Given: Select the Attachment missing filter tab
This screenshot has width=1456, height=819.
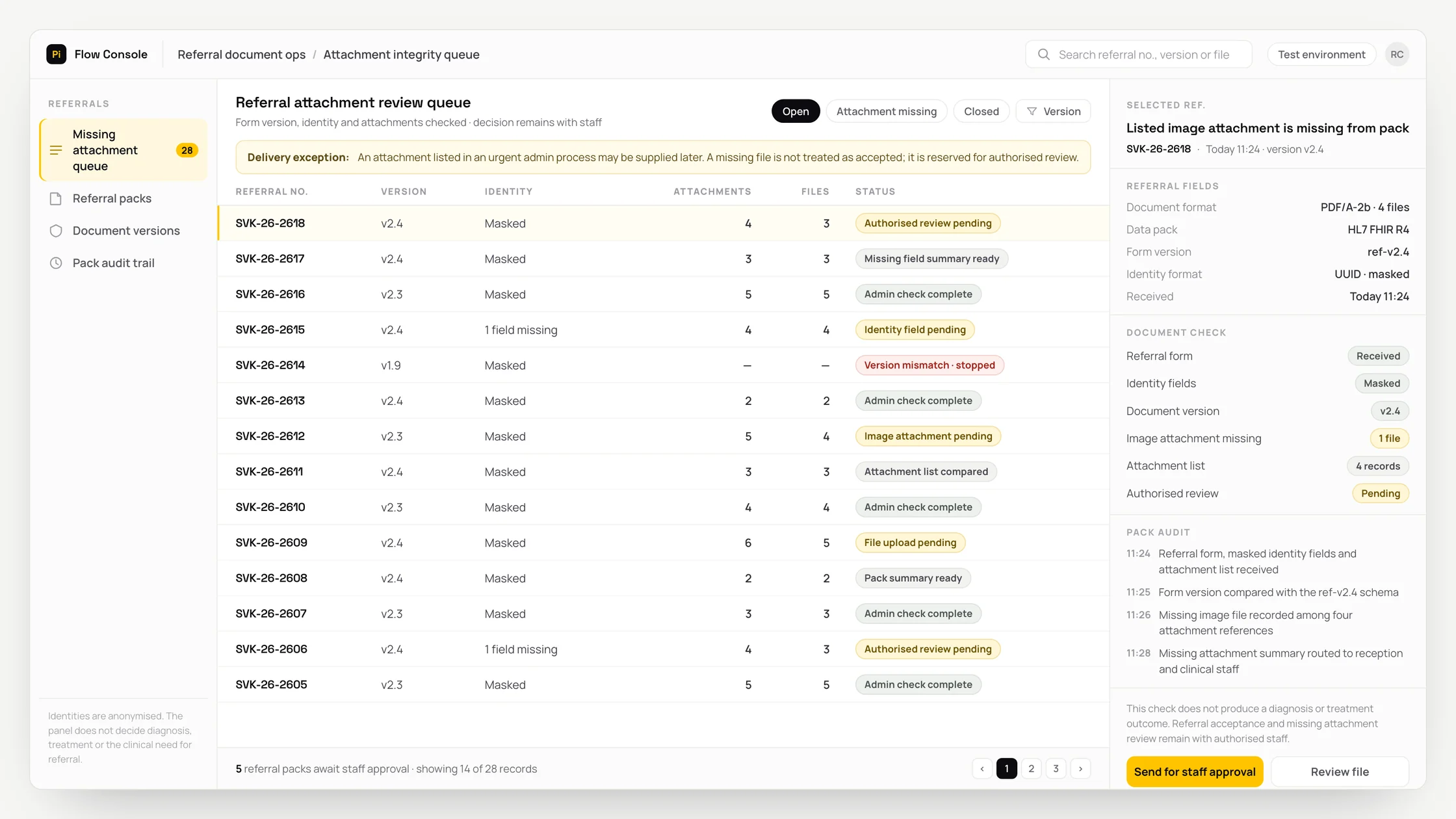Looking at the screenshot, I should coord(887,111).
